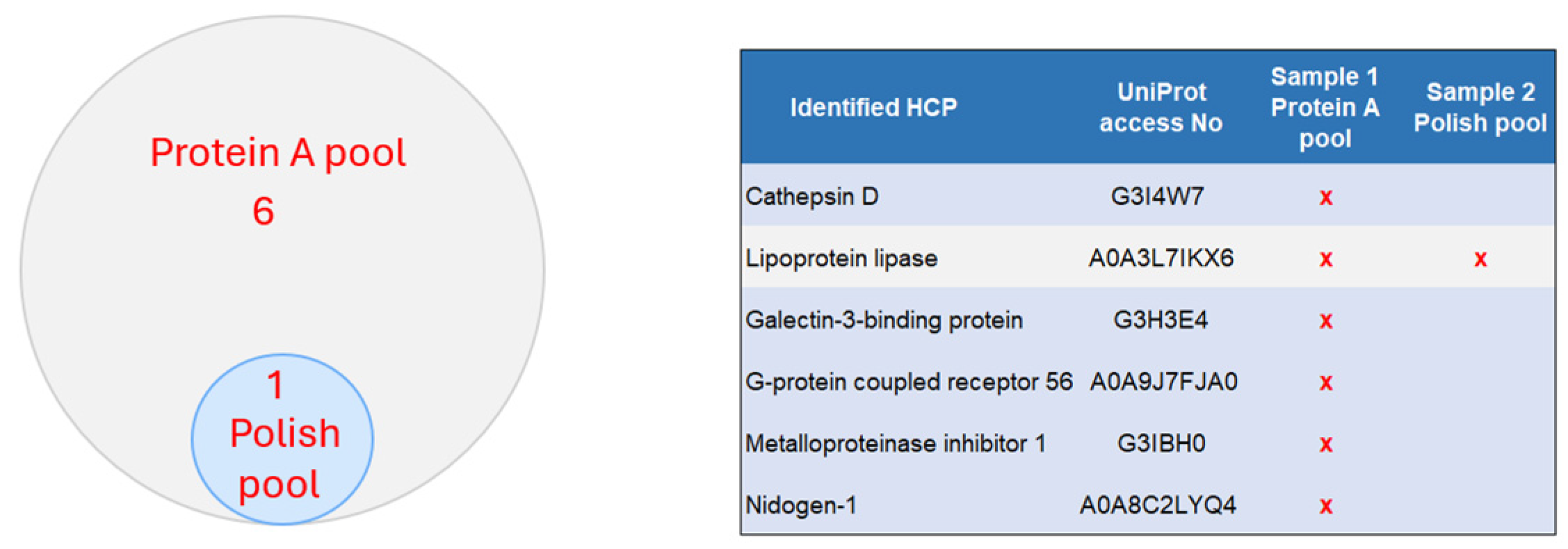The height and width of the screenshot is (549, 1568).
Task: Click Lipoprotein lipase's Protein A pool x mark
Action: (1325, 259)
